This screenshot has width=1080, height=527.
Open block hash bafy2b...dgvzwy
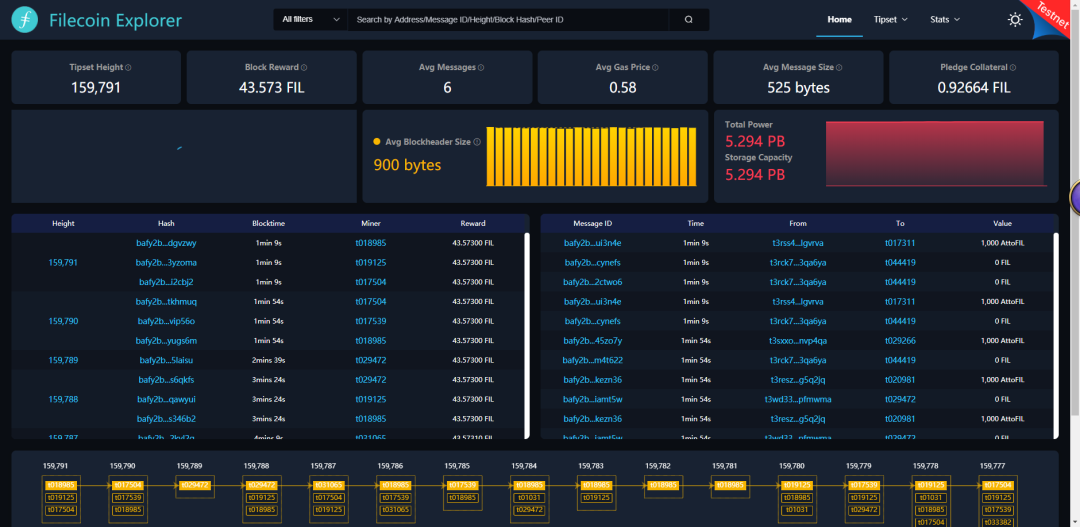point(167,243)
